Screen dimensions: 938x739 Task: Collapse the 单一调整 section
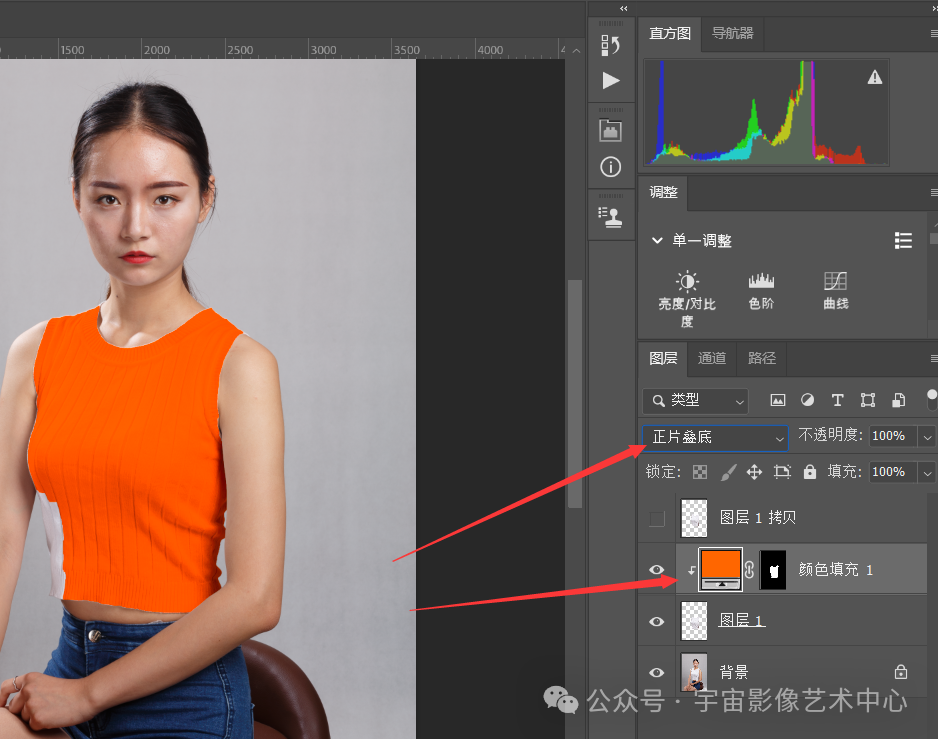pyautogui.click(x=657, y=241)
